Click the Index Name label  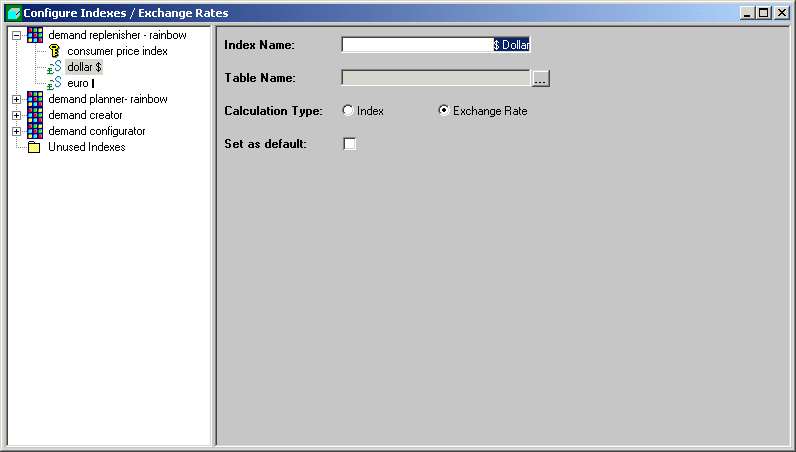click(259, 45)
